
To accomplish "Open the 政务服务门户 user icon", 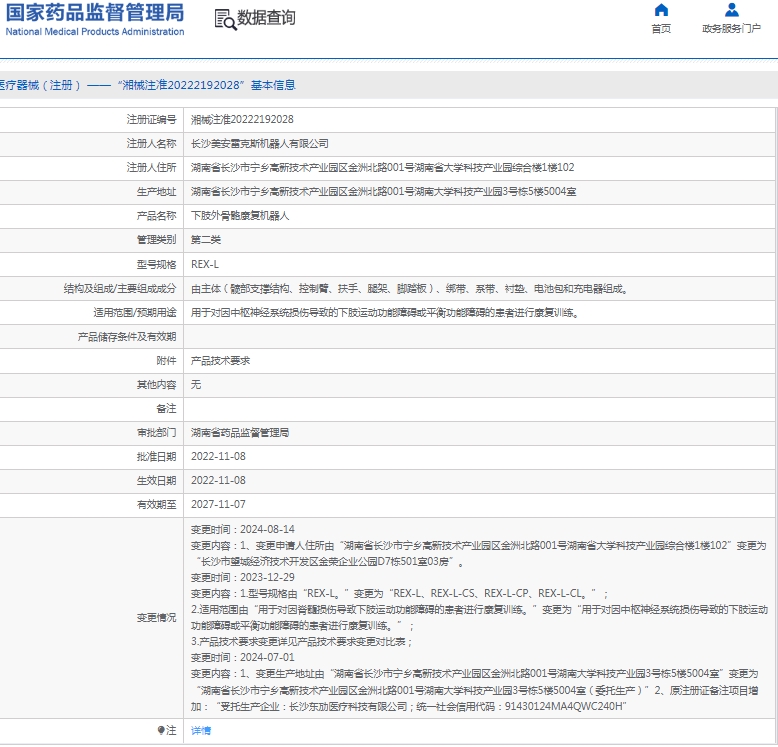I will (x=731, y=10).
